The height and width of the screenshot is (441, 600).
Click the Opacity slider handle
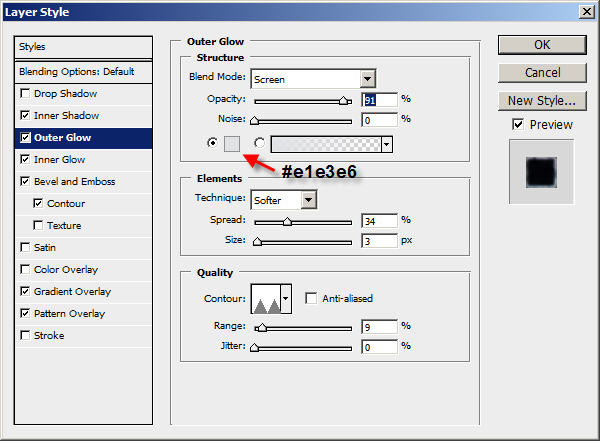(x=344, y=101)
